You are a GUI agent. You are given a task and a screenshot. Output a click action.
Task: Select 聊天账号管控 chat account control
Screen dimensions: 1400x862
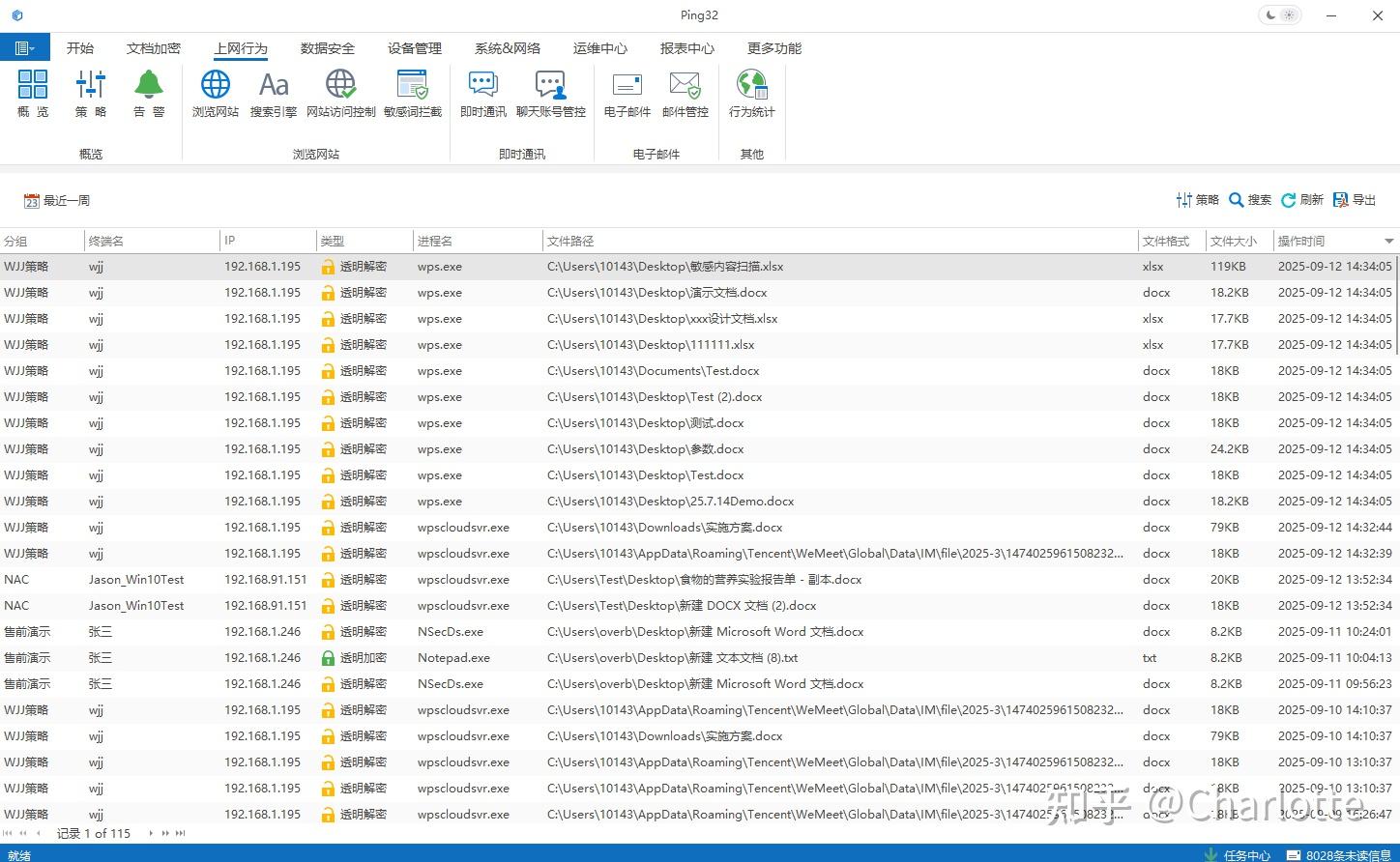pyautogui.click(x=551, y=94)
